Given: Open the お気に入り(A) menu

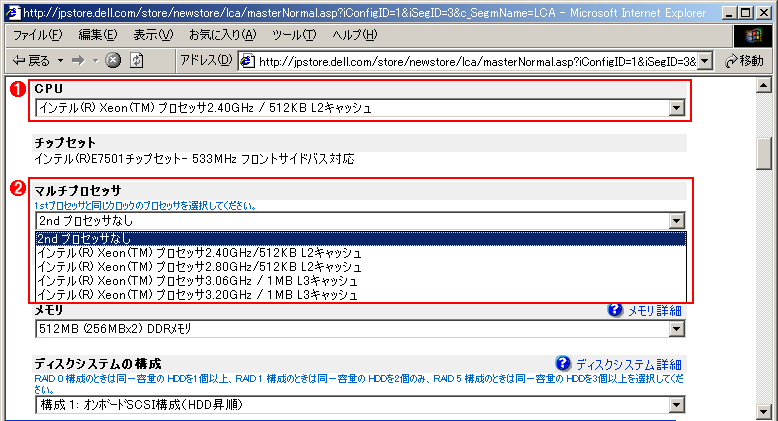Looking at the screenshot, I should click(x=223, y=35).
